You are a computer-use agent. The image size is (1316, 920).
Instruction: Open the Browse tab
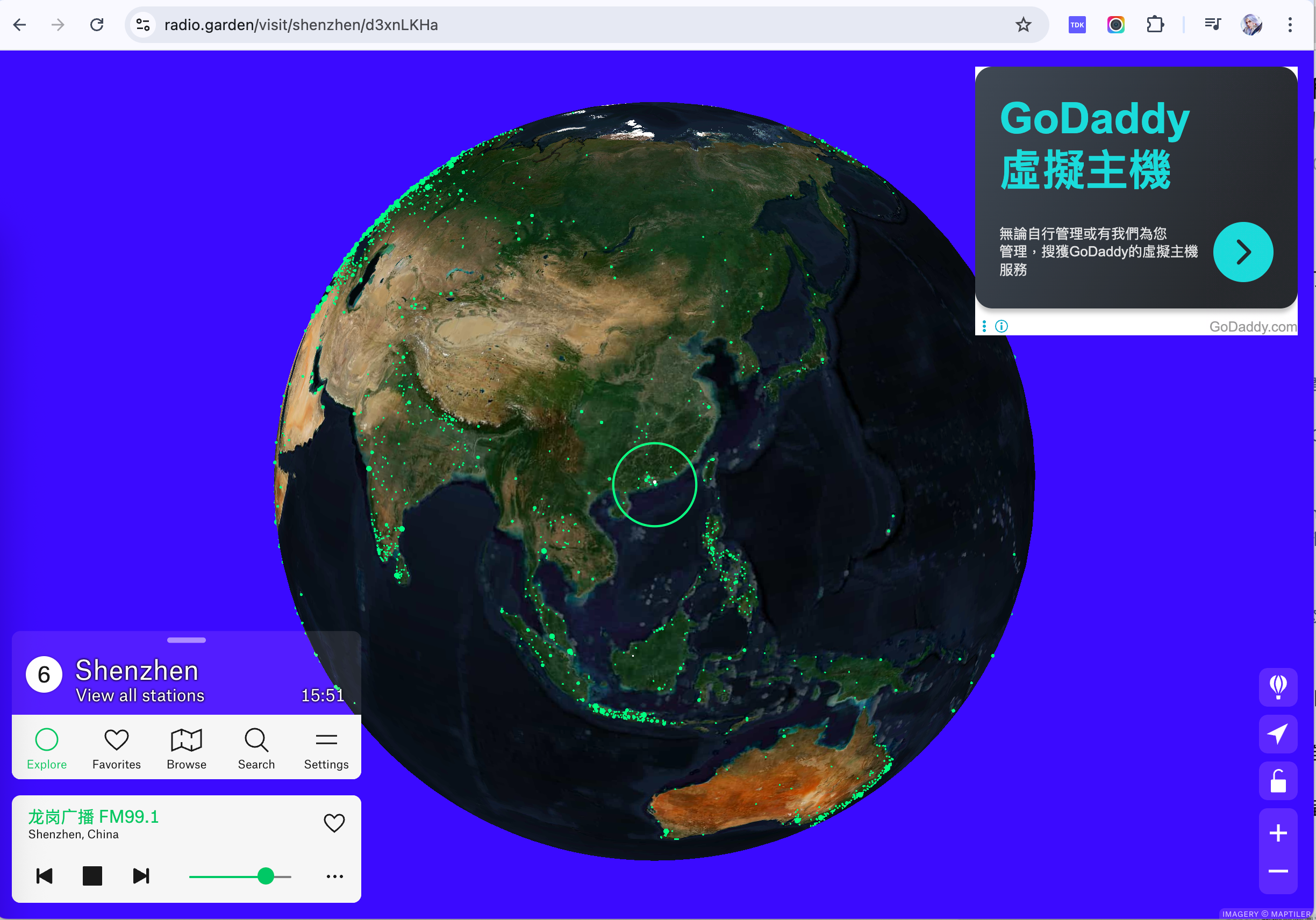tap(187, 747)
